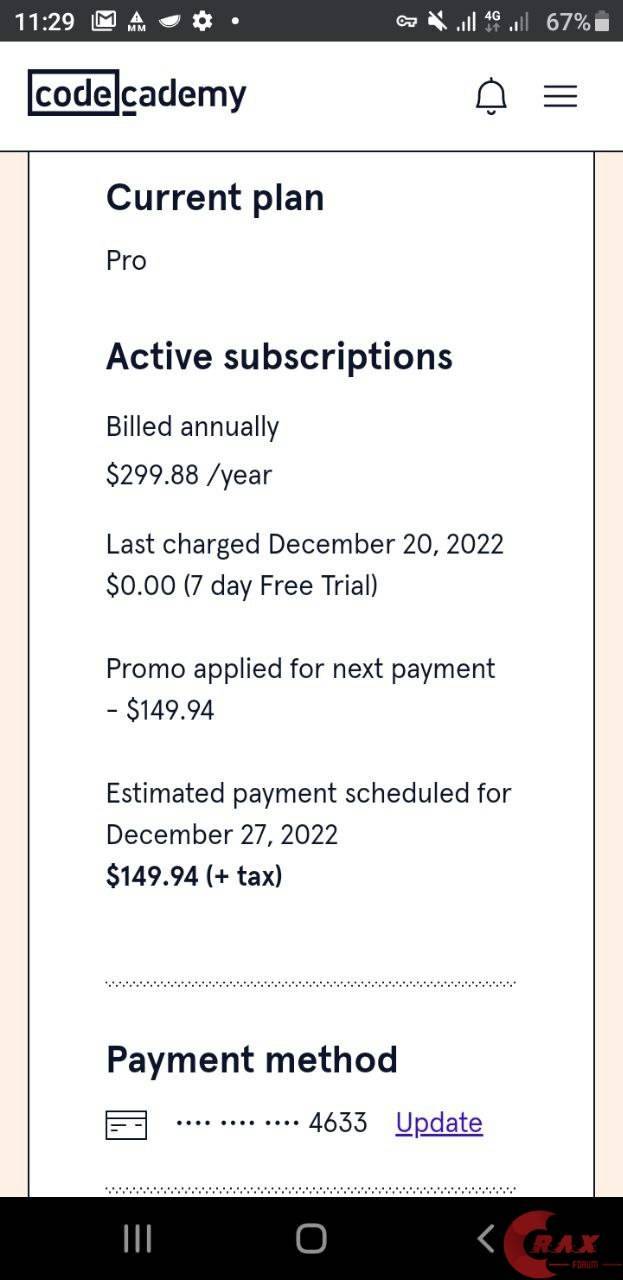Tap the muted sound status icon
Image resolution: width=623 pixels, height=1280 pixels.
[x=437, y=21]
